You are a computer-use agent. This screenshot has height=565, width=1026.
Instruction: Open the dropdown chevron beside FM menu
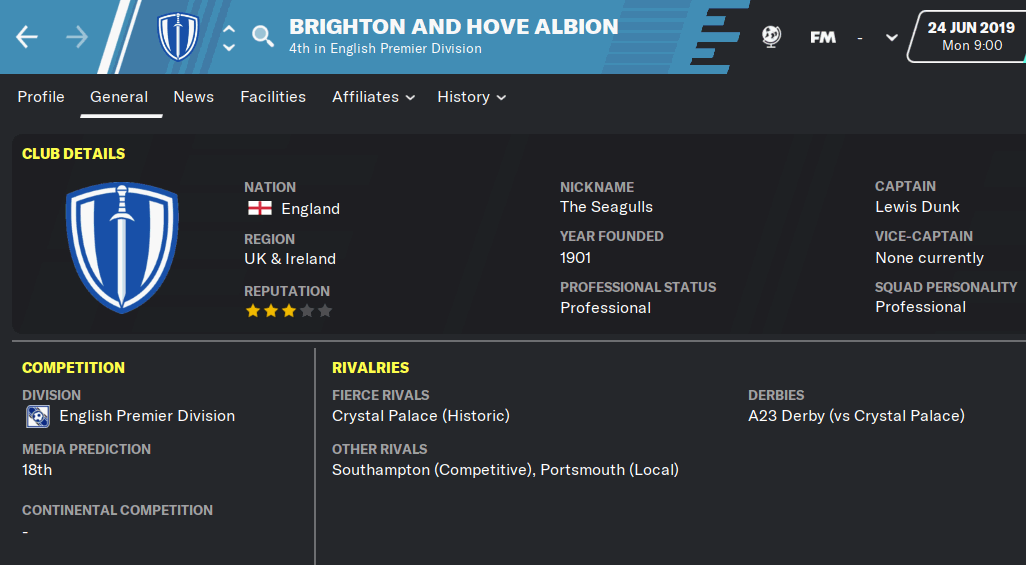(x=892, y=38)
